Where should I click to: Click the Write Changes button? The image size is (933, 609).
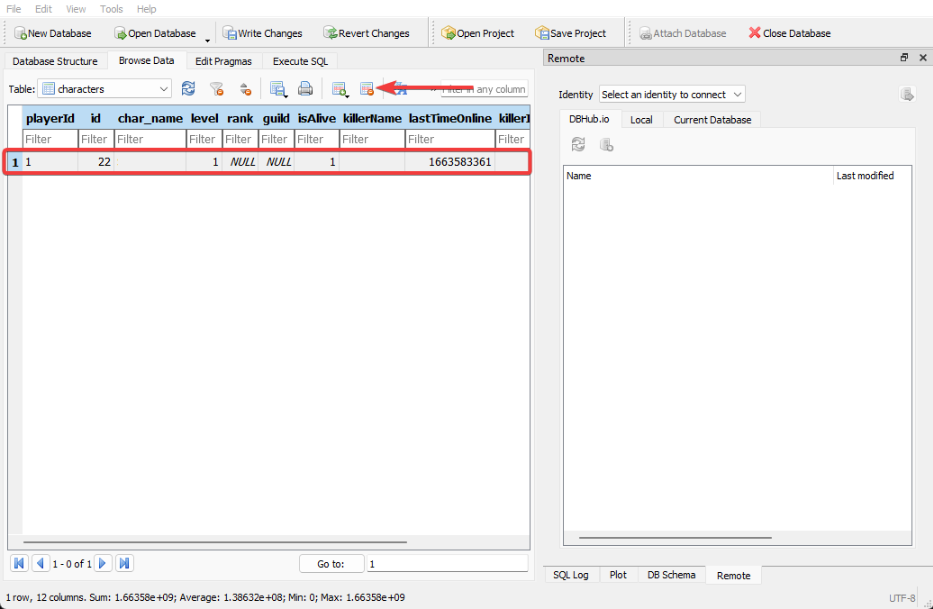click(262, 33)
